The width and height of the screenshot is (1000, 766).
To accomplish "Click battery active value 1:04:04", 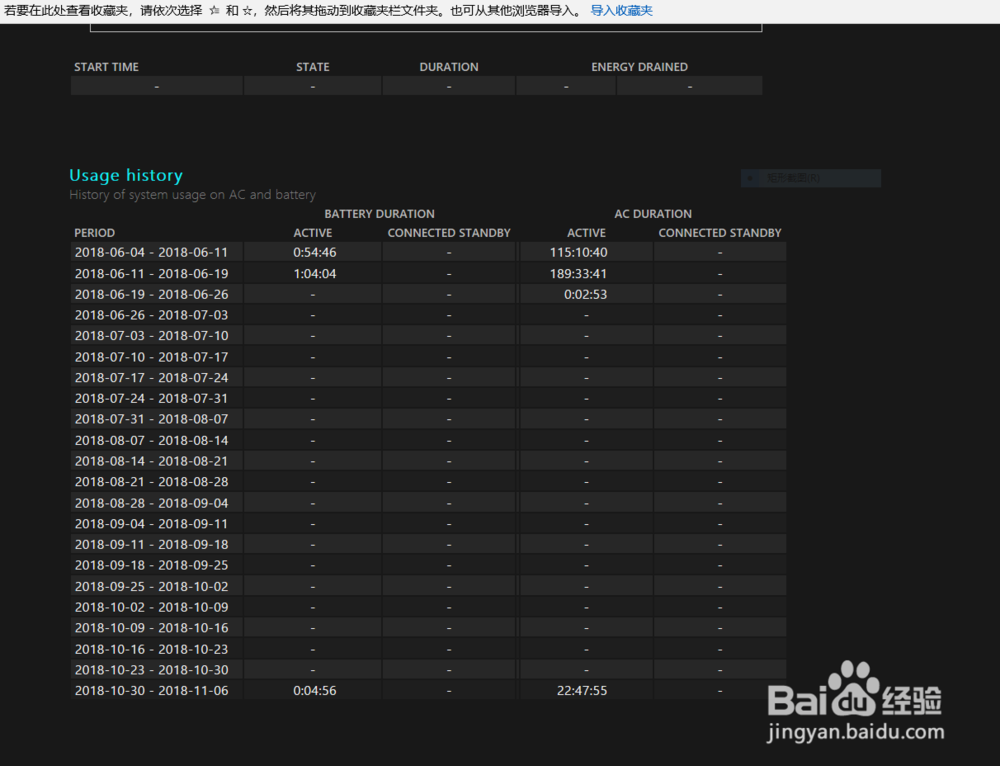I will point(314,274).
